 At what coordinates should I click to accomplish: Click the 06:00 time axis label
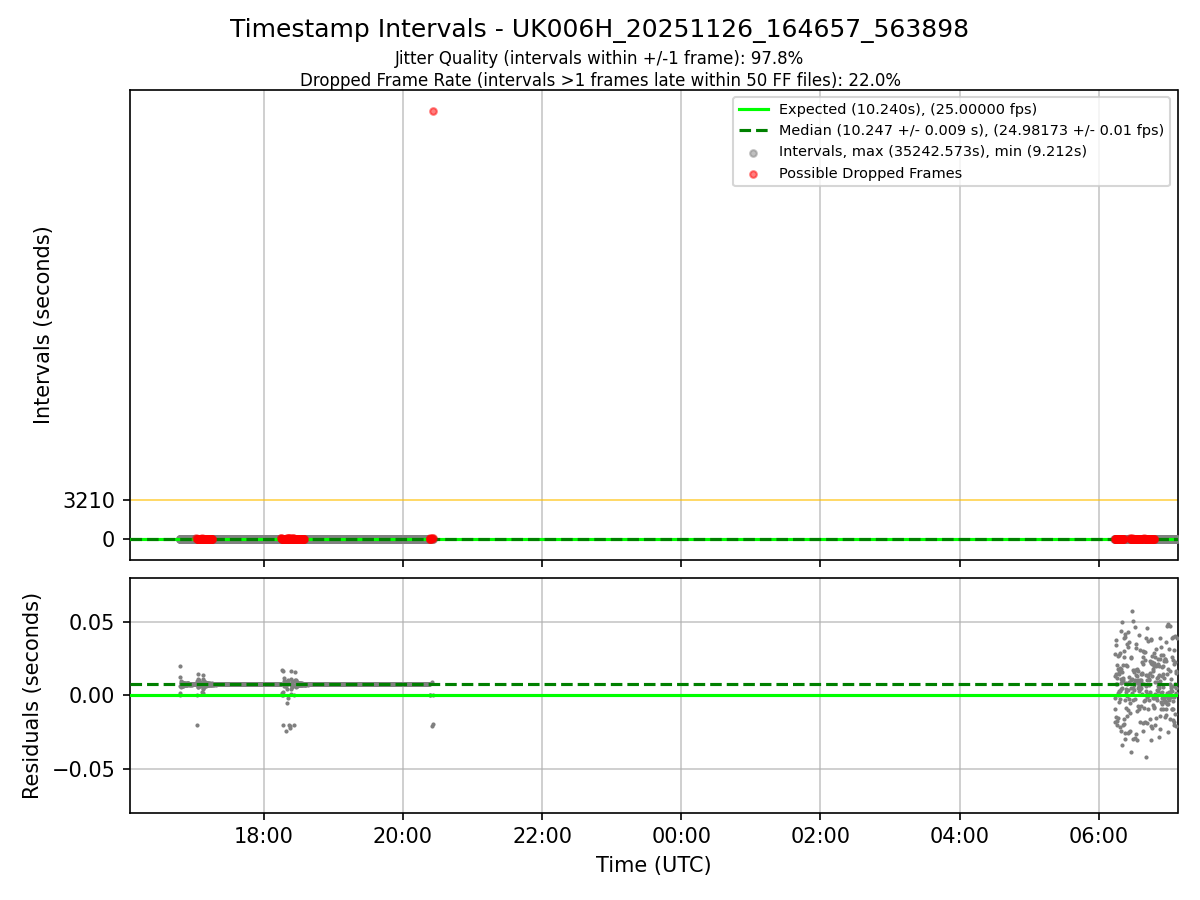1099,834
